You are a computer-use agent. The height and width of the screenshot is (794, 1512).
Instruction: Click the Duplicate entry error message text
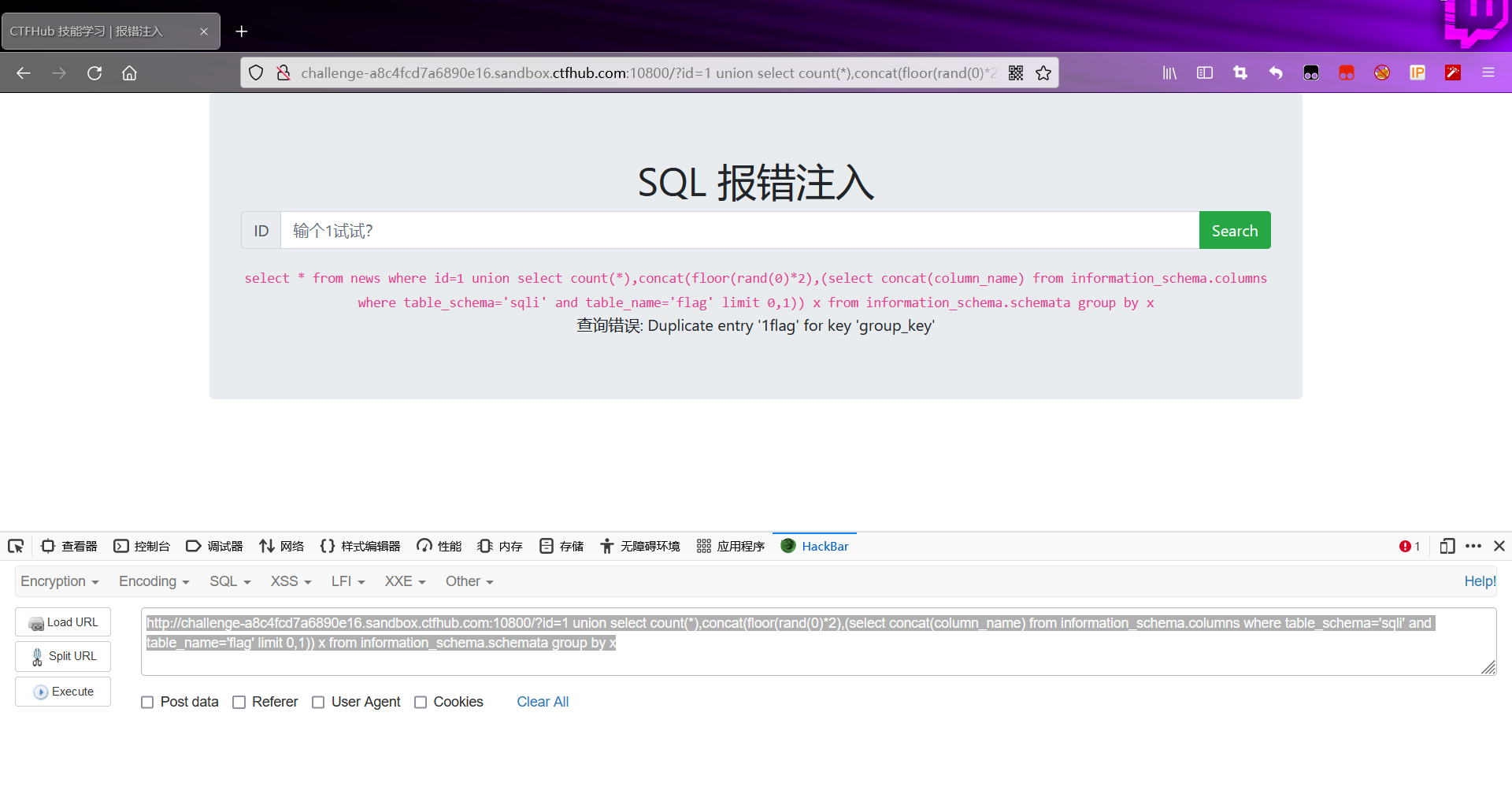755,326
